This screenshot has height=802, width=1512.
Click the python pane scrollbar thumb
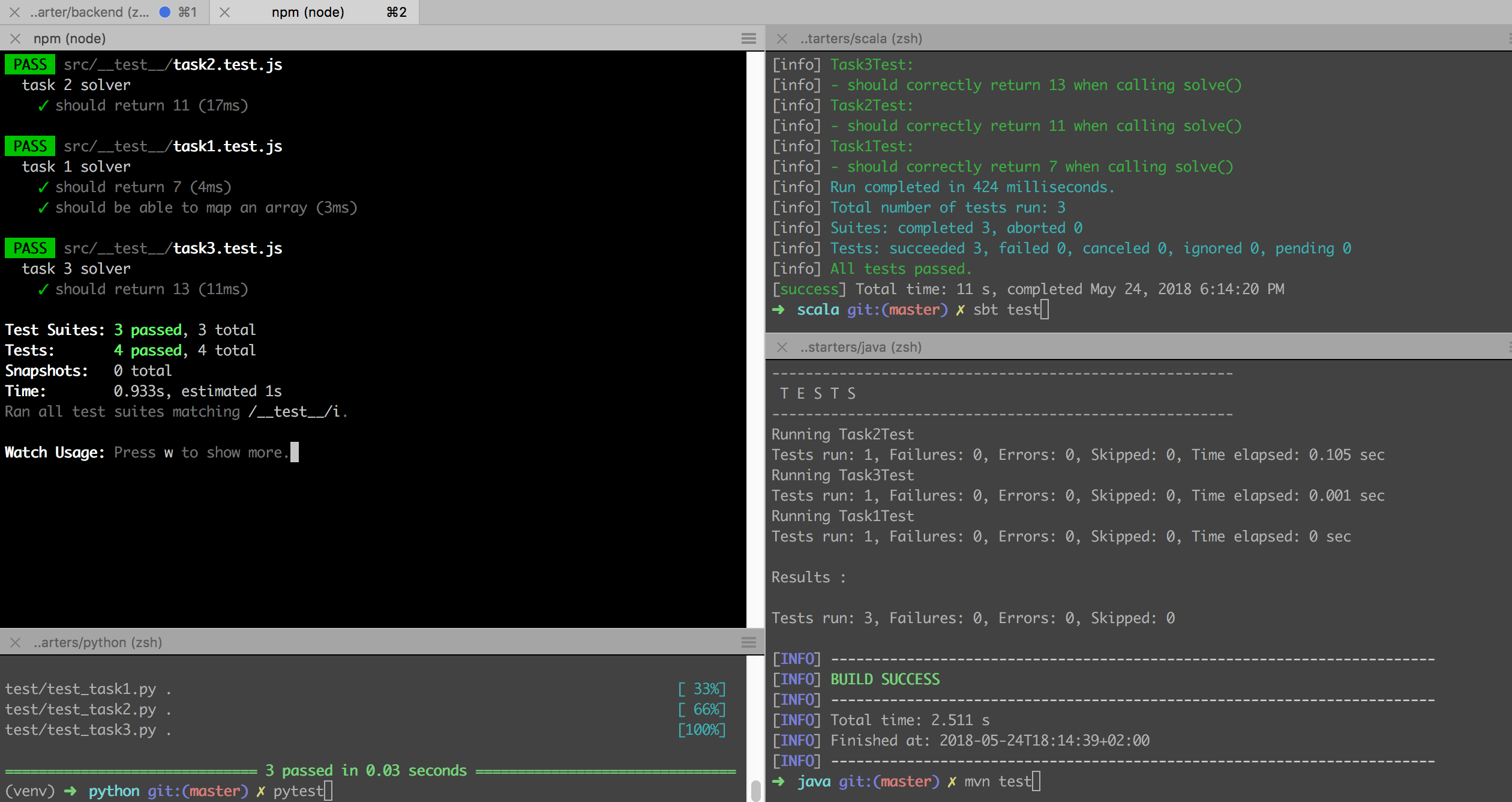pyautogui.click(x=755, y=790)
